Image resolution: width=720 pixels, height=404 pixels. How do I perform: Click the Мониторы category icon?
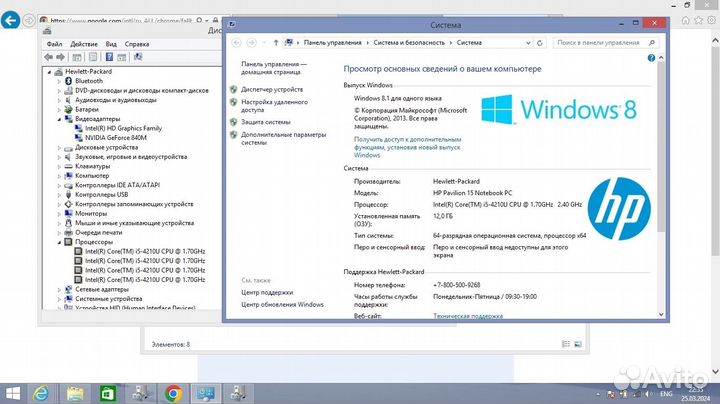click(68, 213)
